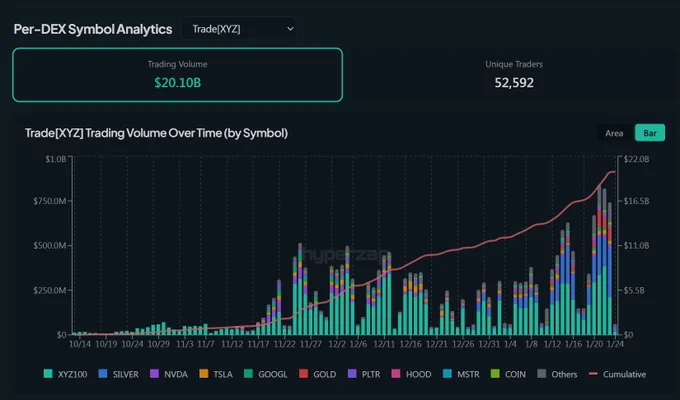Click the $1.0B left axis label
Screen dimensions: 680x400
[x=56, y=159]
